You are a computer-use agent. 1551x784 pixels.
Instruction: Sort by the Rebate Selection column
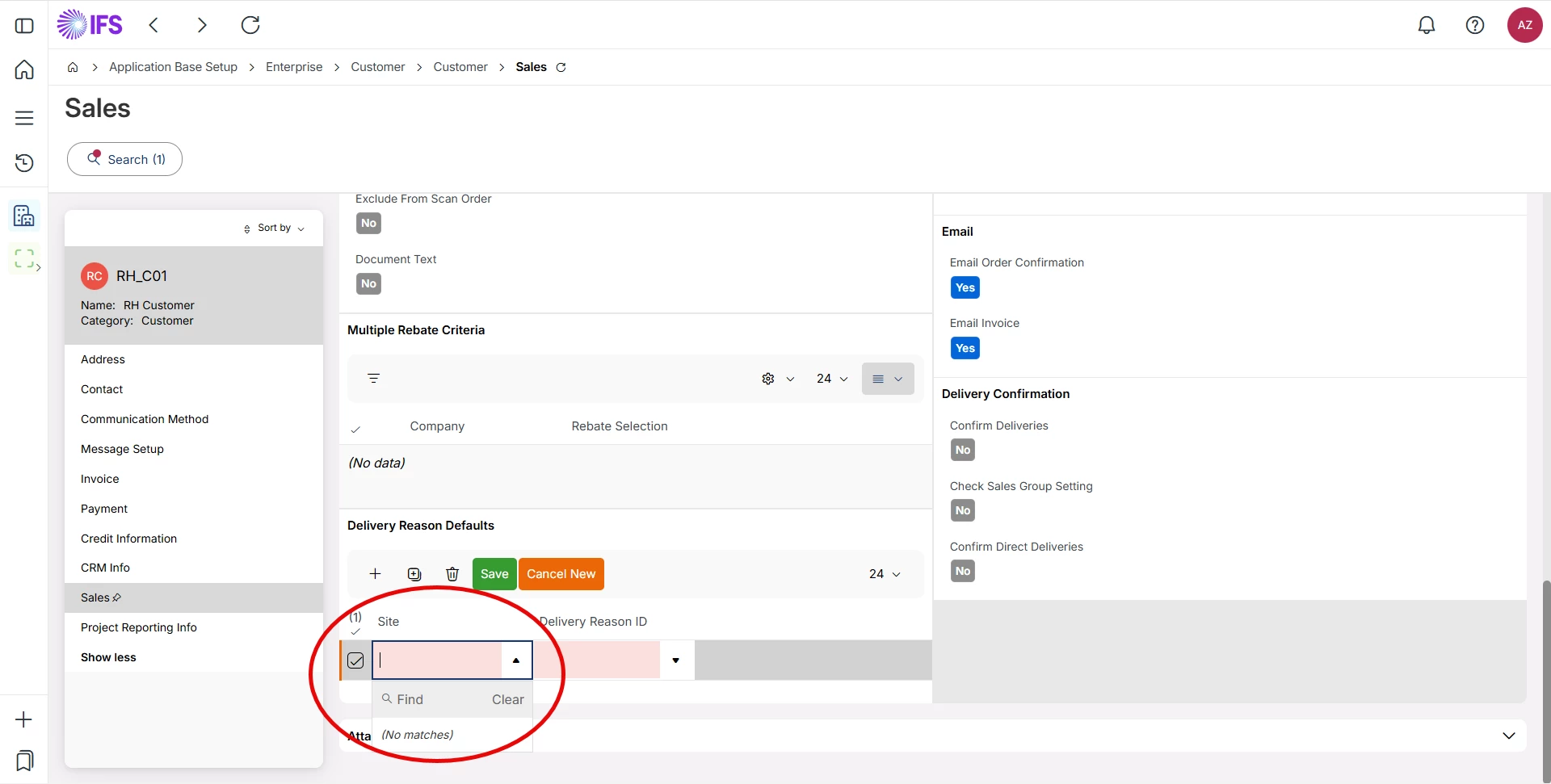[x=620, y=426]
